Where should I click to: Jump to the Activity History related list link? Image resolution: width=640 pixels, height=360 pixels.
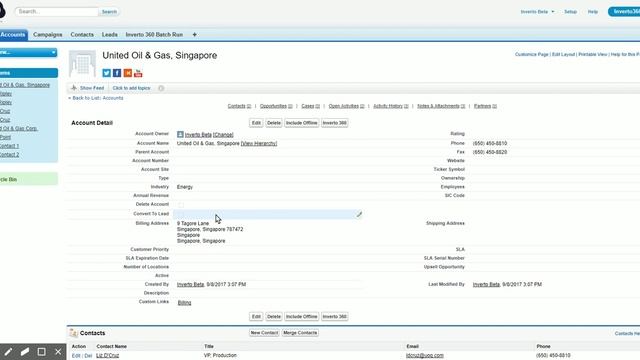coord(391,106)
